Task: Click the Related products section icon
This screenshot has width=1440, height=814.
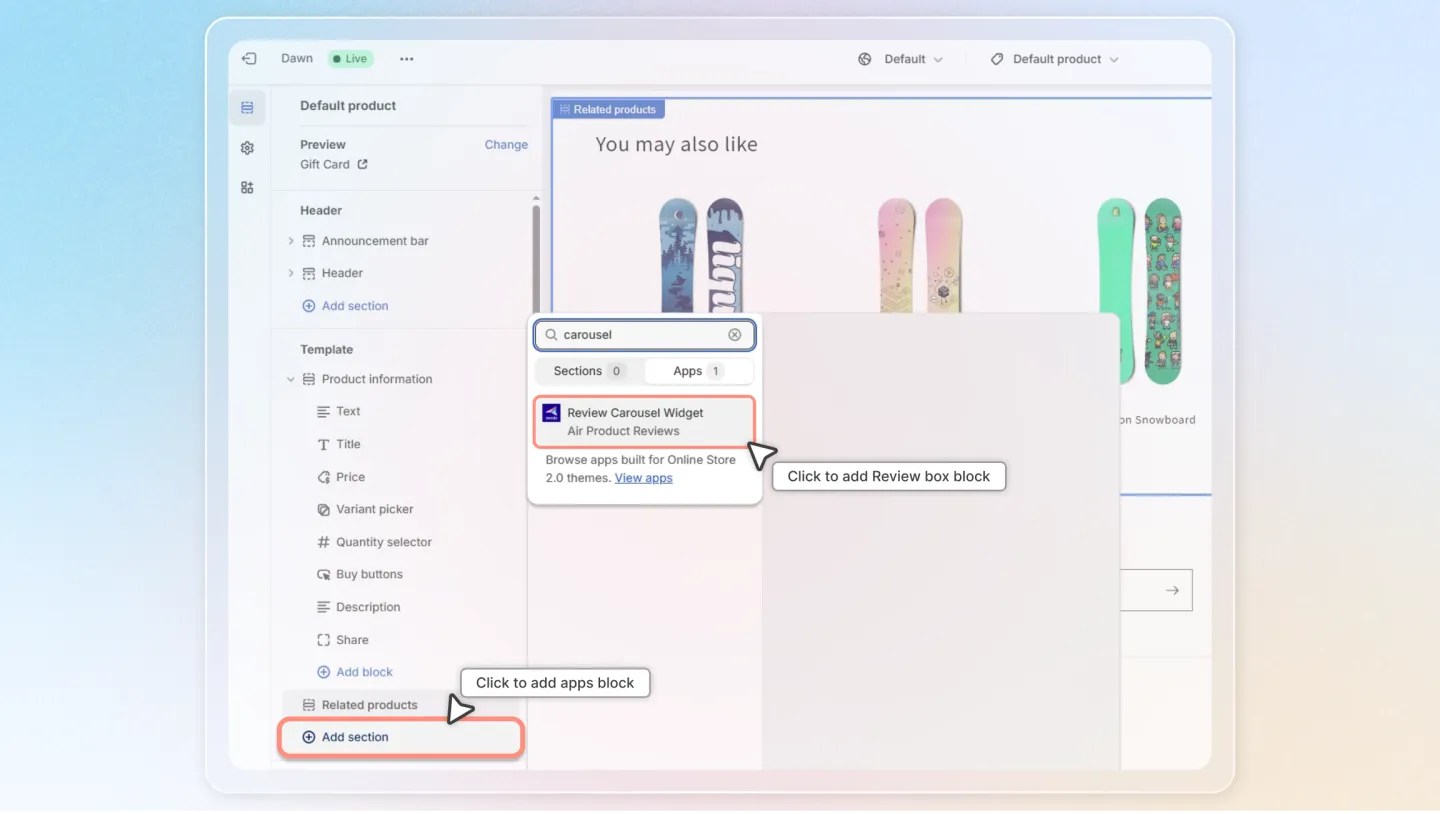Action: pos(309,705)
